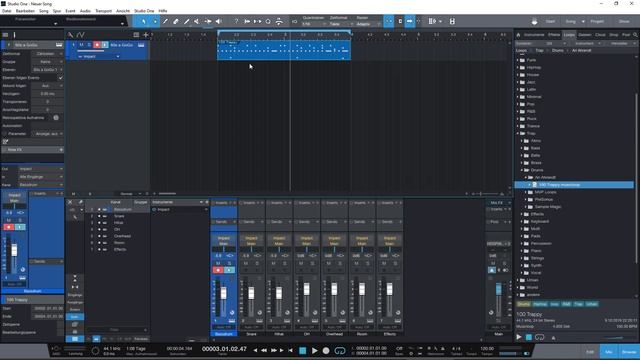
Task: Click the transport rewind button
Action: (264, 350)
